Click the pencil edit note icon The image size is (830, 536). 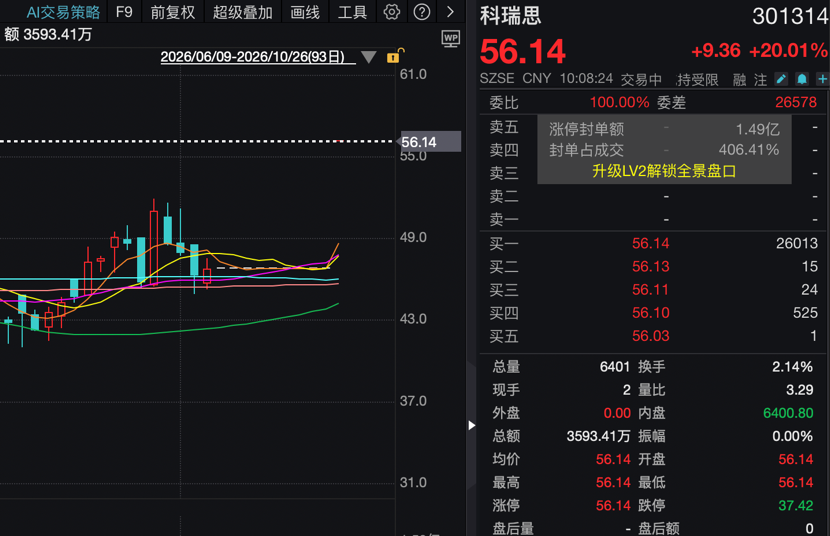click(x=781, y=79)
